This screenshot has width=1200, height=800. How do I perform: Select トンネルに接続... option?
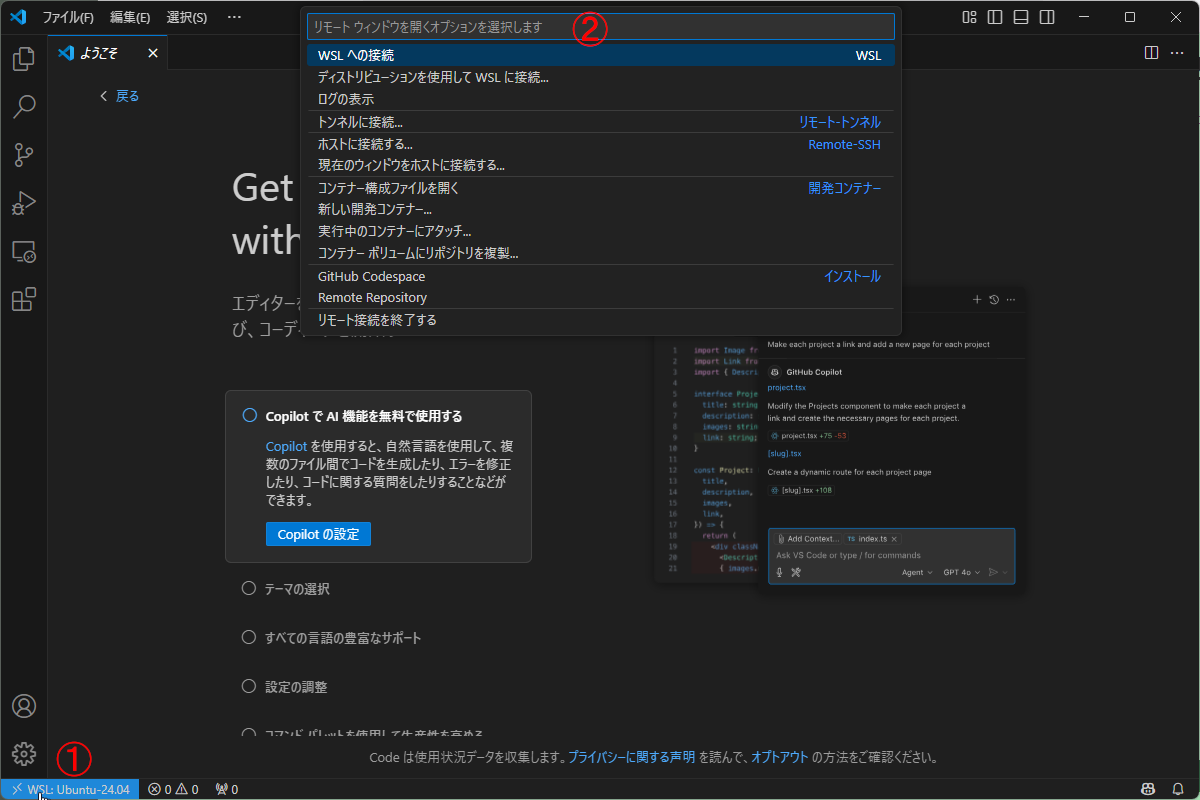pos(601,122)
